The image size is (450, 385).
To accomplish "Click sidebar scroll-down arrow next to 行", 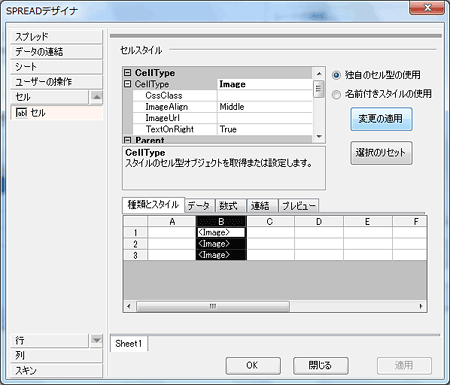I will [96, 340].
